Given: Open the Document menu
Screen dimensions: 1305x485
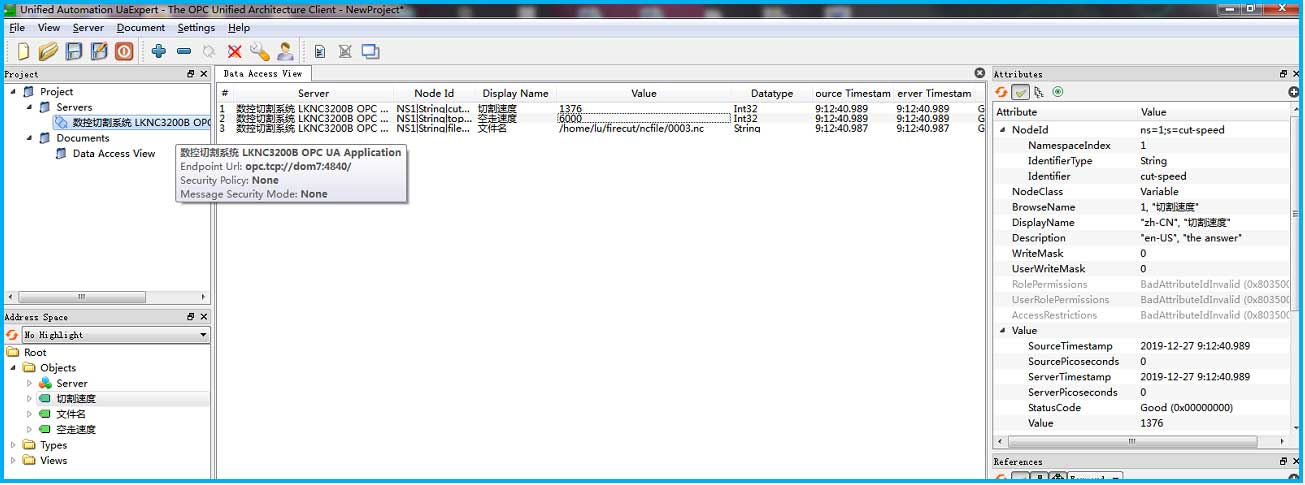Looking at the screenshot, I should 141,28.
